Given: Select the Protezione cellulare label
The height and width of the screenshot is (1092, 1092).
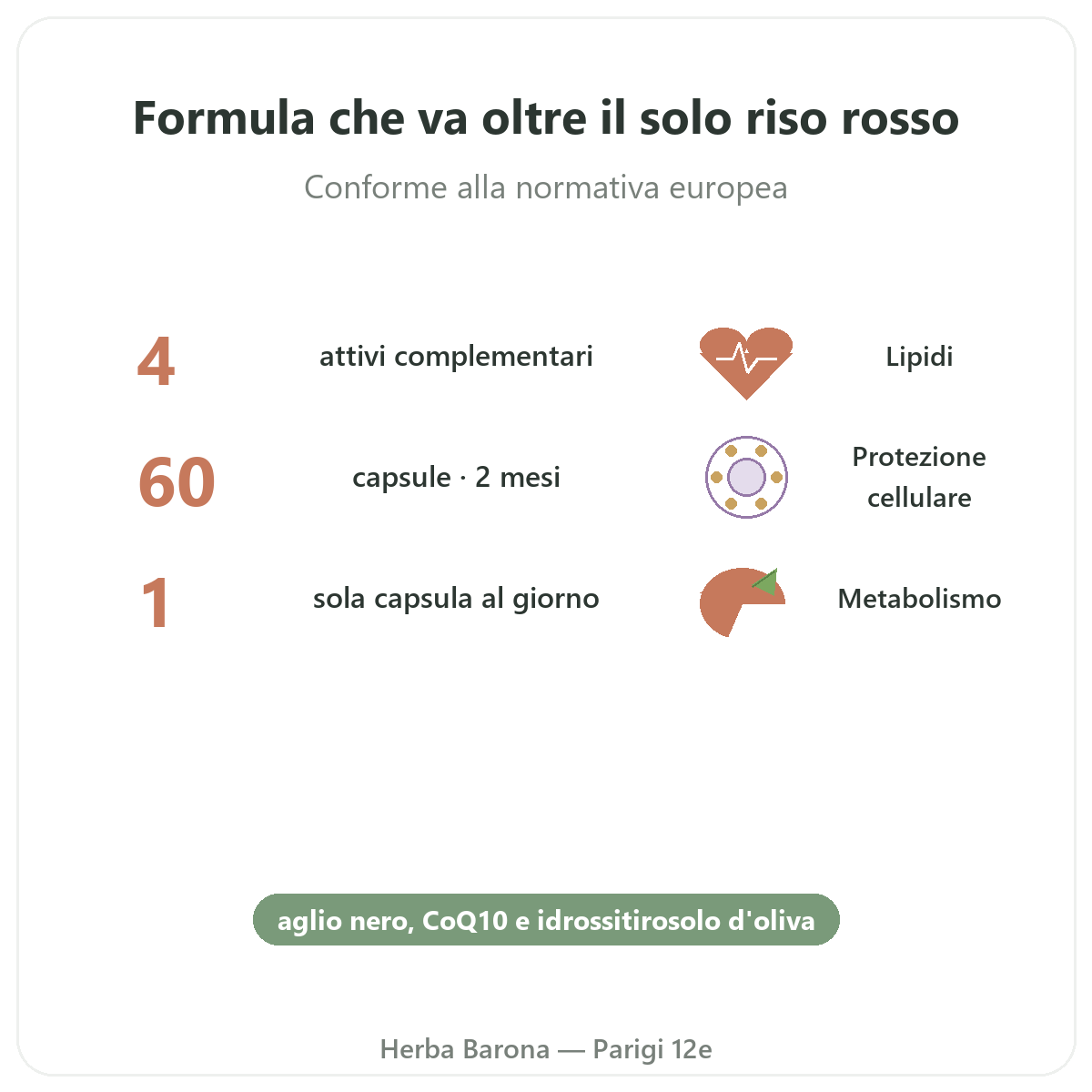Looking at the screenshot, I should point(919,477).
